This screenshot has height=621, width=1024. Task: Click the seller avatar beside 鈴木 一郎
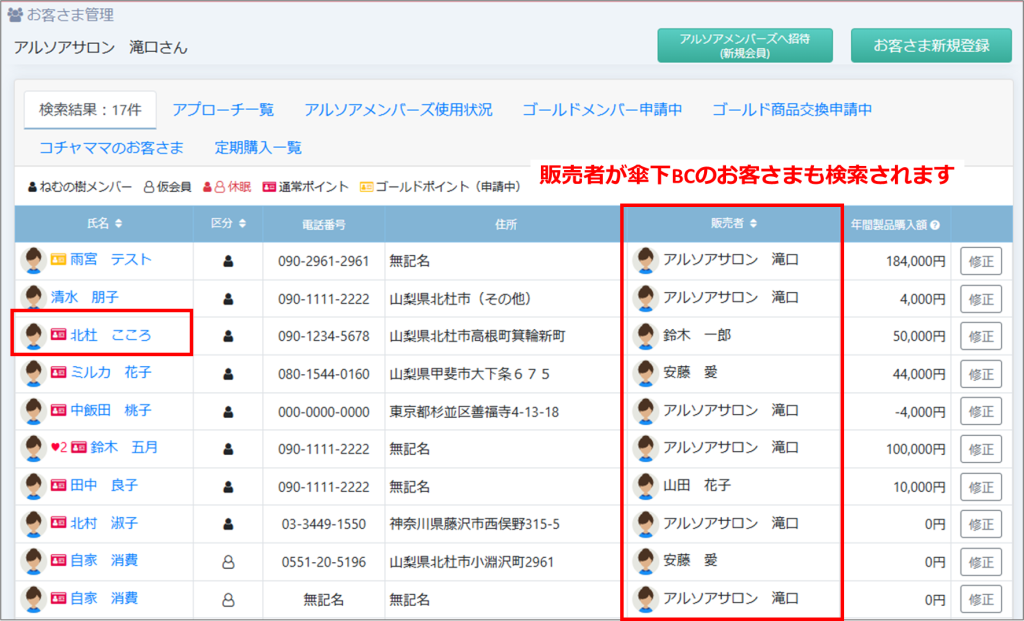[646, 335]
